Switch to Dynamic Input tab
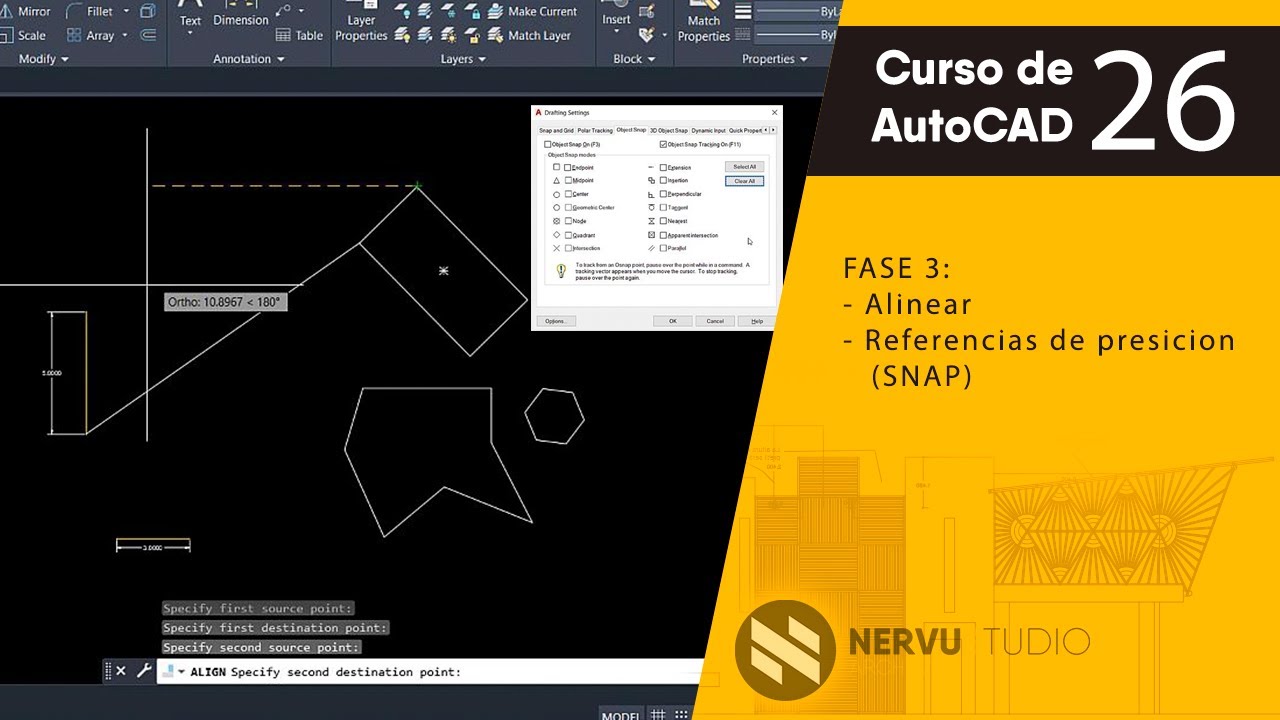This screenshot has width=1280, height=720. pyautogui.click(x=708, y=130)
